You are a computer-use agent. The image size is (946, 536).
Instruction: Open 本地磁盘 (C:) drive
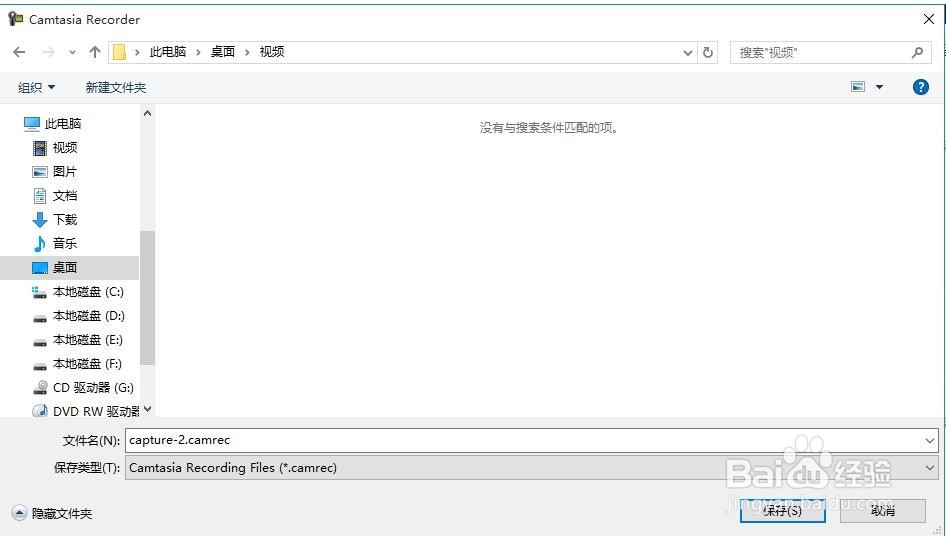pyautogui.click(x=78, y=292)
